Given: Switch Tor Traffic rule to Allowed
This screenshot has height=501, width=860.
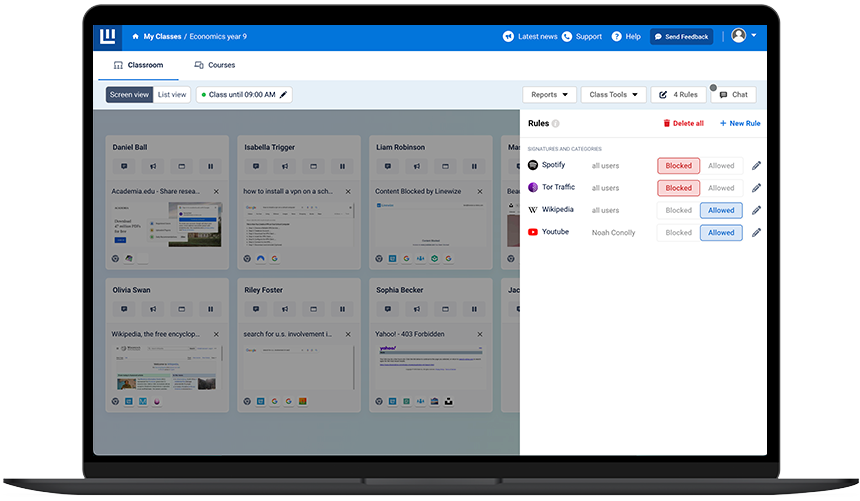Looking at the screenshot, I should point(721,188).
